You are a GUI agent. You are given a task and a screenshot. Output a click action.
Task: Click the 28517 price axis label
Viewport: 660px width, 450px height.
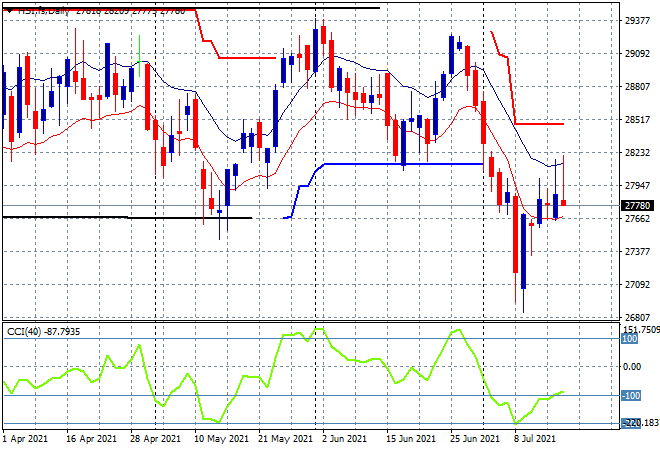(x=637, y=120)
